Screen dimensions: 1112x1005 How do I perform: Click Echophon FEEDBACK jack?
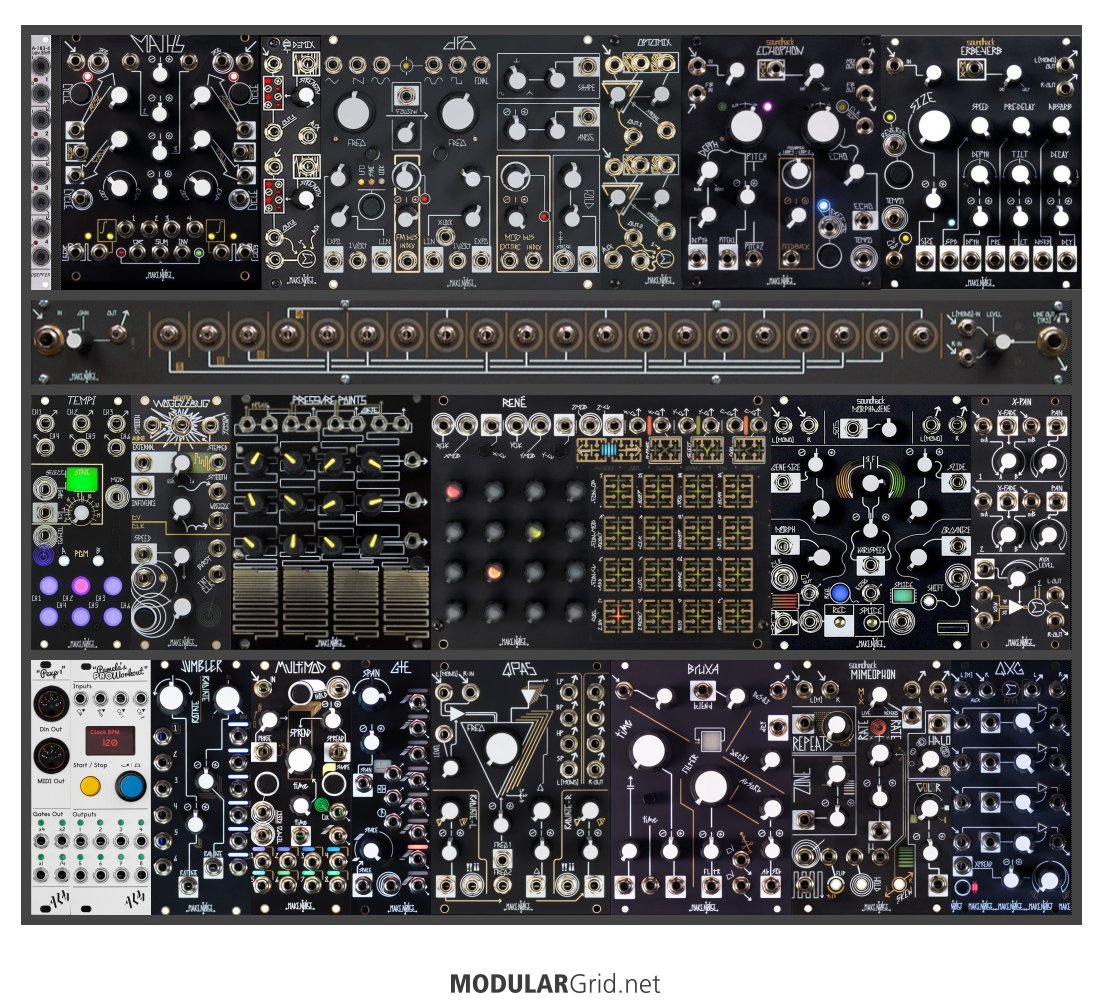(791, 258)
